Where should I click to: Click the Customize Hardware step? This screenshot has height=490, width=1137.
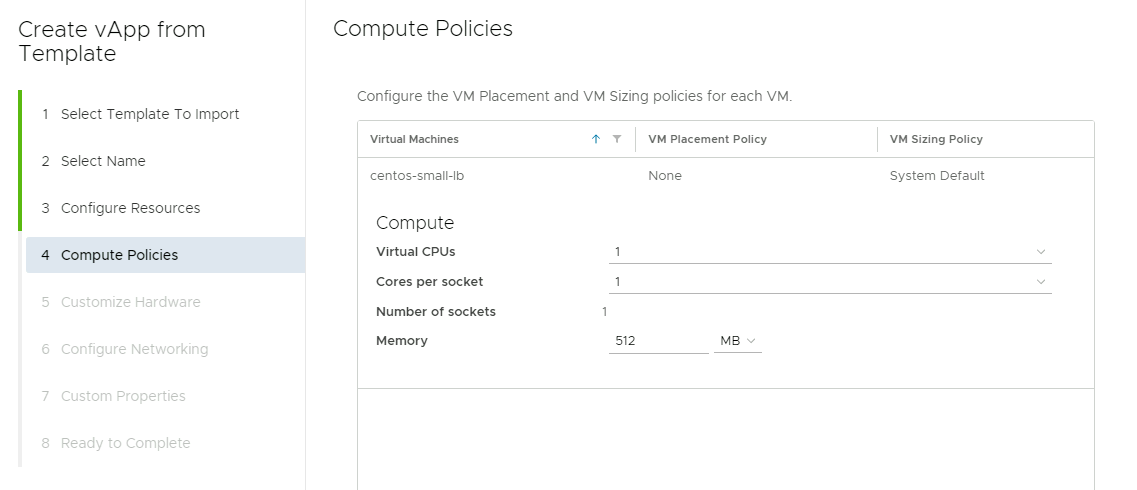pyautogui.click(x=130, y=302)
